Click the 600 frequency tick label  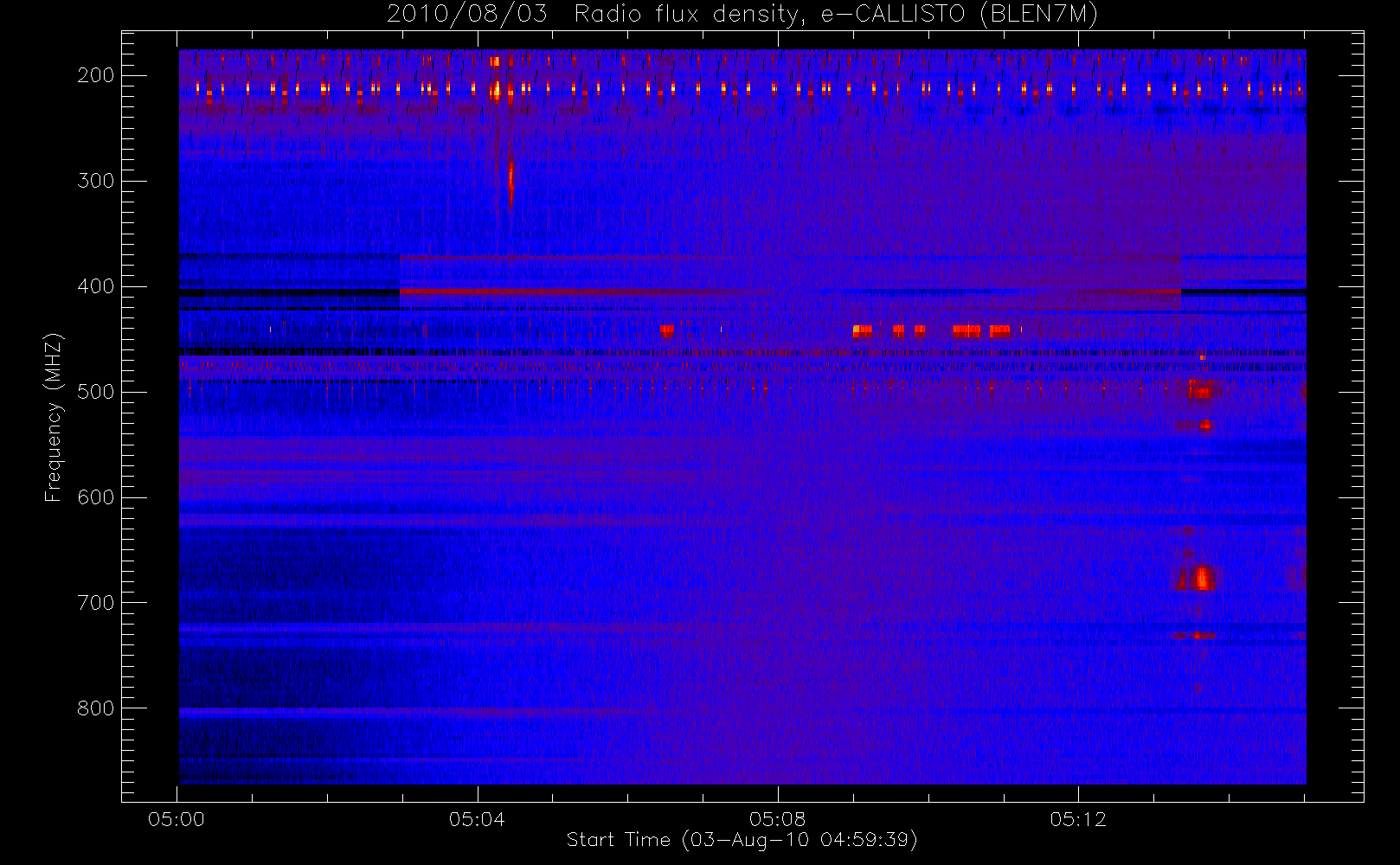[96, 497]
